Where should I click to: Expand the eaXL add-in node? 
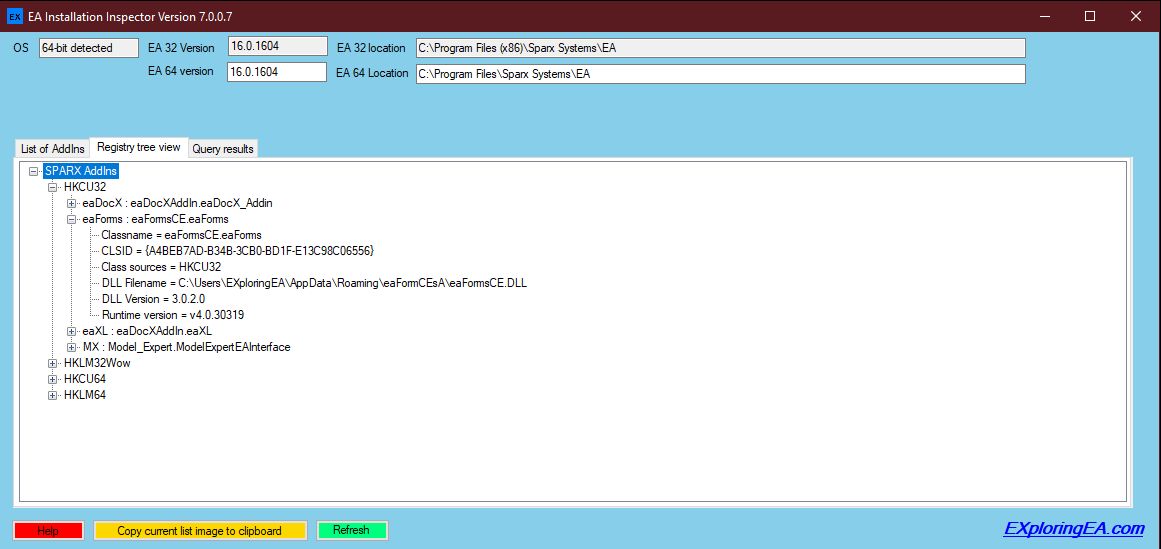pyautogui.click(x=72, y=331)
